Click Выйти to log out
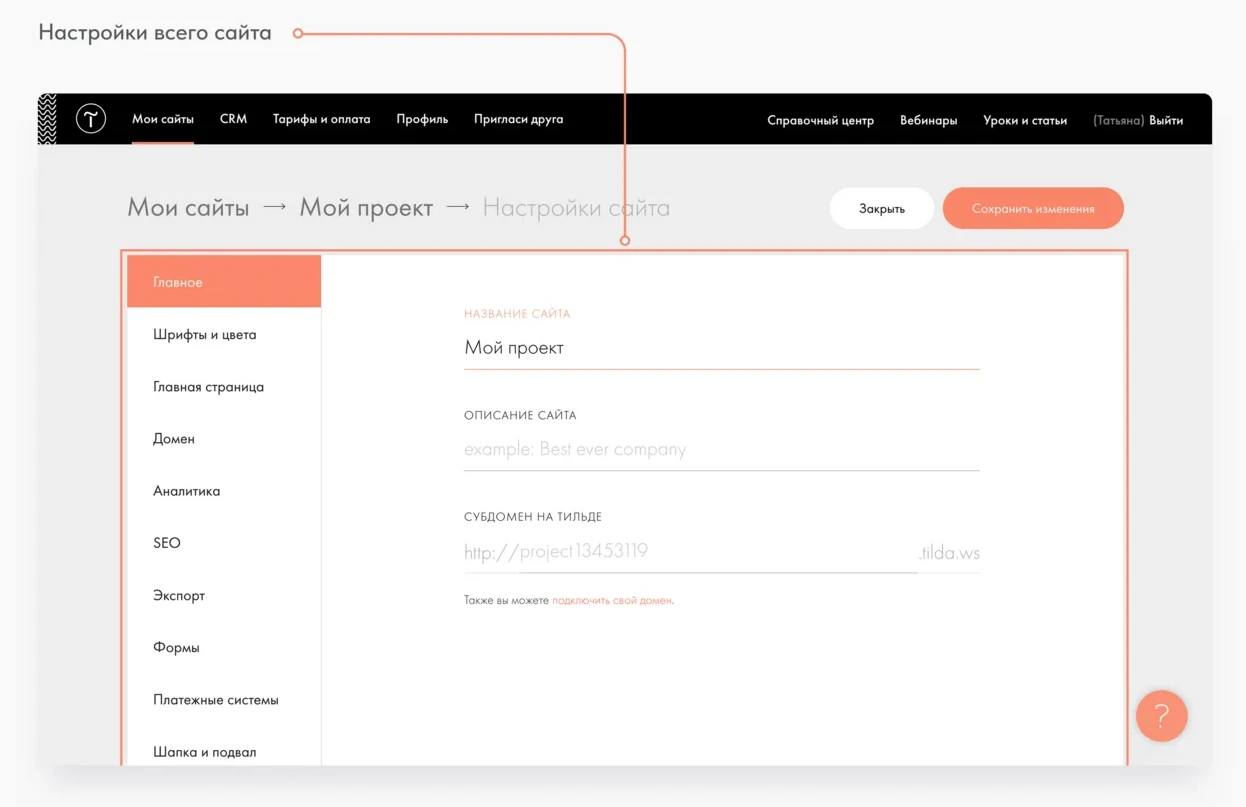This screenshot has width=1246, height=807. (1166, 120)
